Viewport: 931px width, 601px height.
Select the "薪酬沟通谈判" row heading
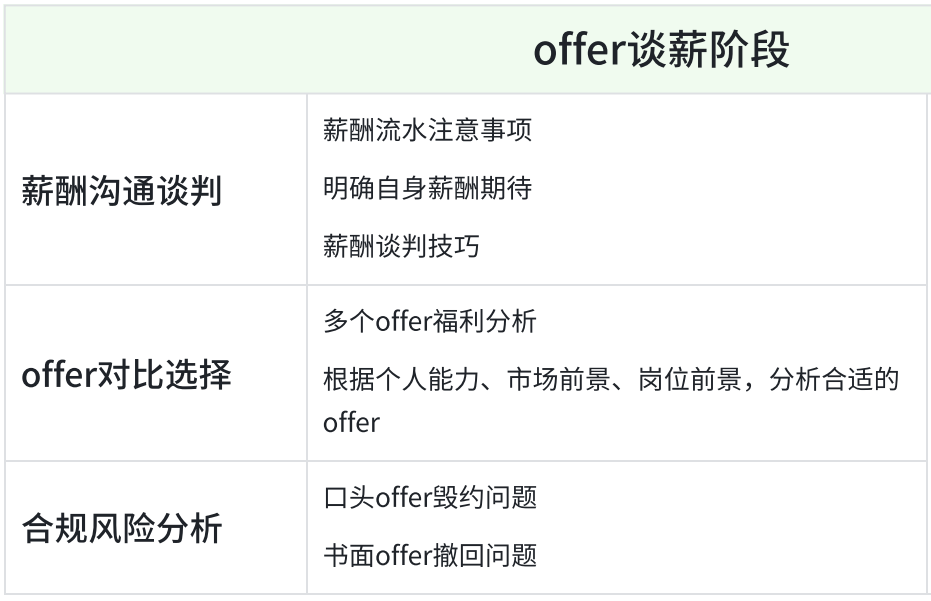[x=121, y=190]
